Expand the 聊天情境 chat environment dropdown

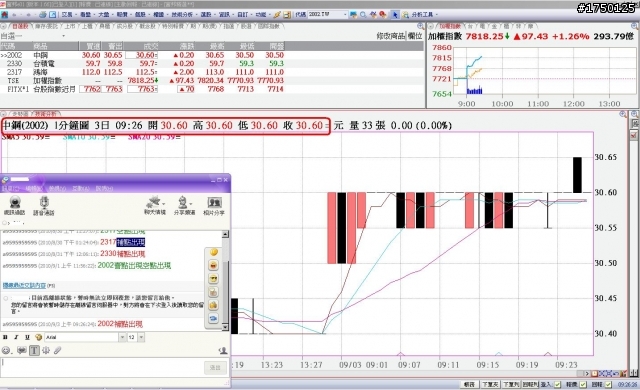coord(164,203)
